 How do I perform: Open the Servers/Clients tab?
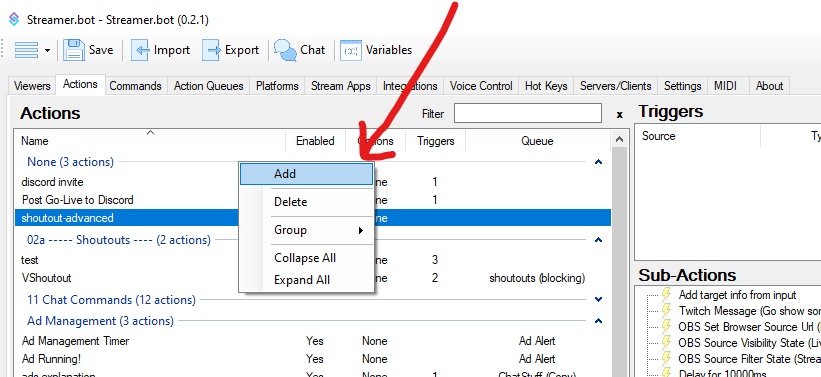615,86
